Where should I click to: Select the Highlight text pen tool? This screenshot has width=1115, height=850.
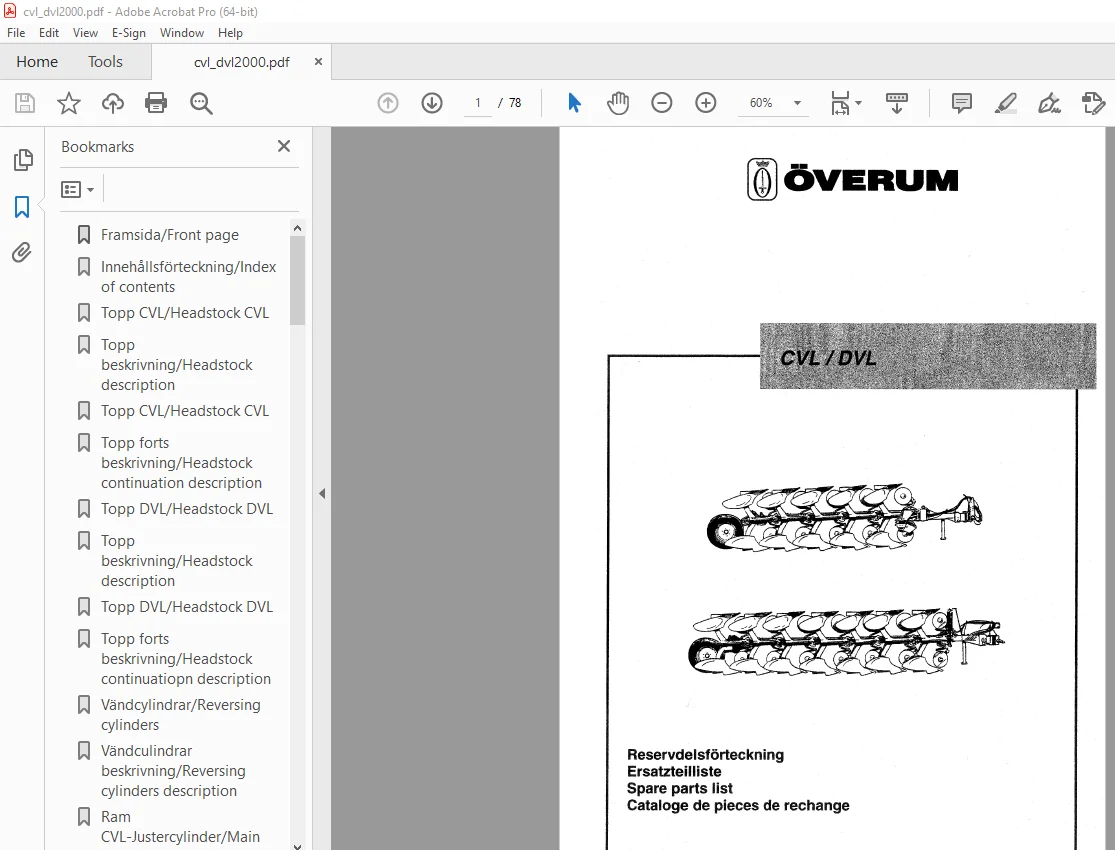point(1005,103)
